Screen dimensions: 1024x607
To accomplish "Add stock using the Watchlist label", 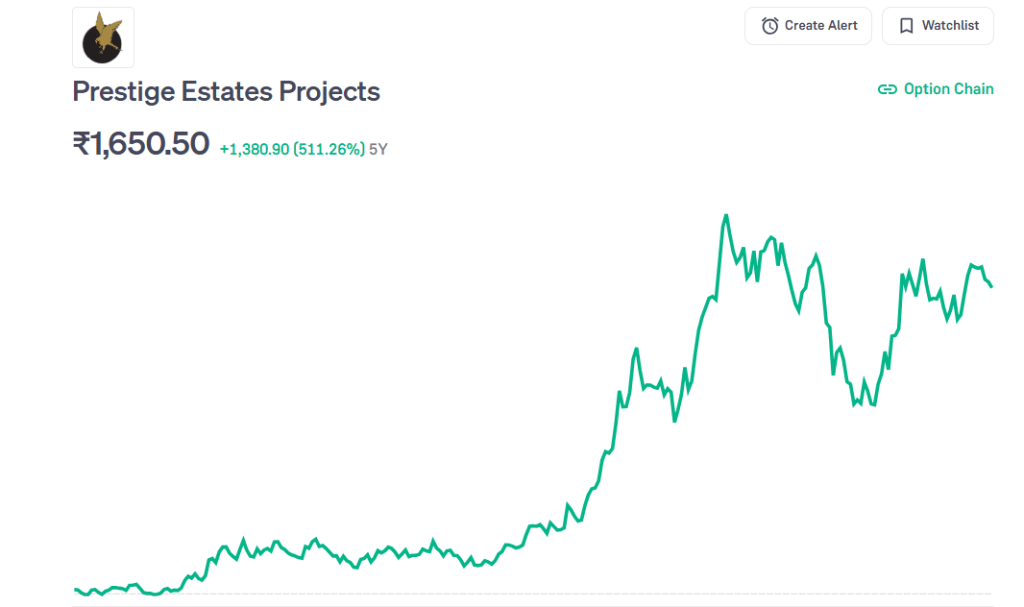I will 950,26.
